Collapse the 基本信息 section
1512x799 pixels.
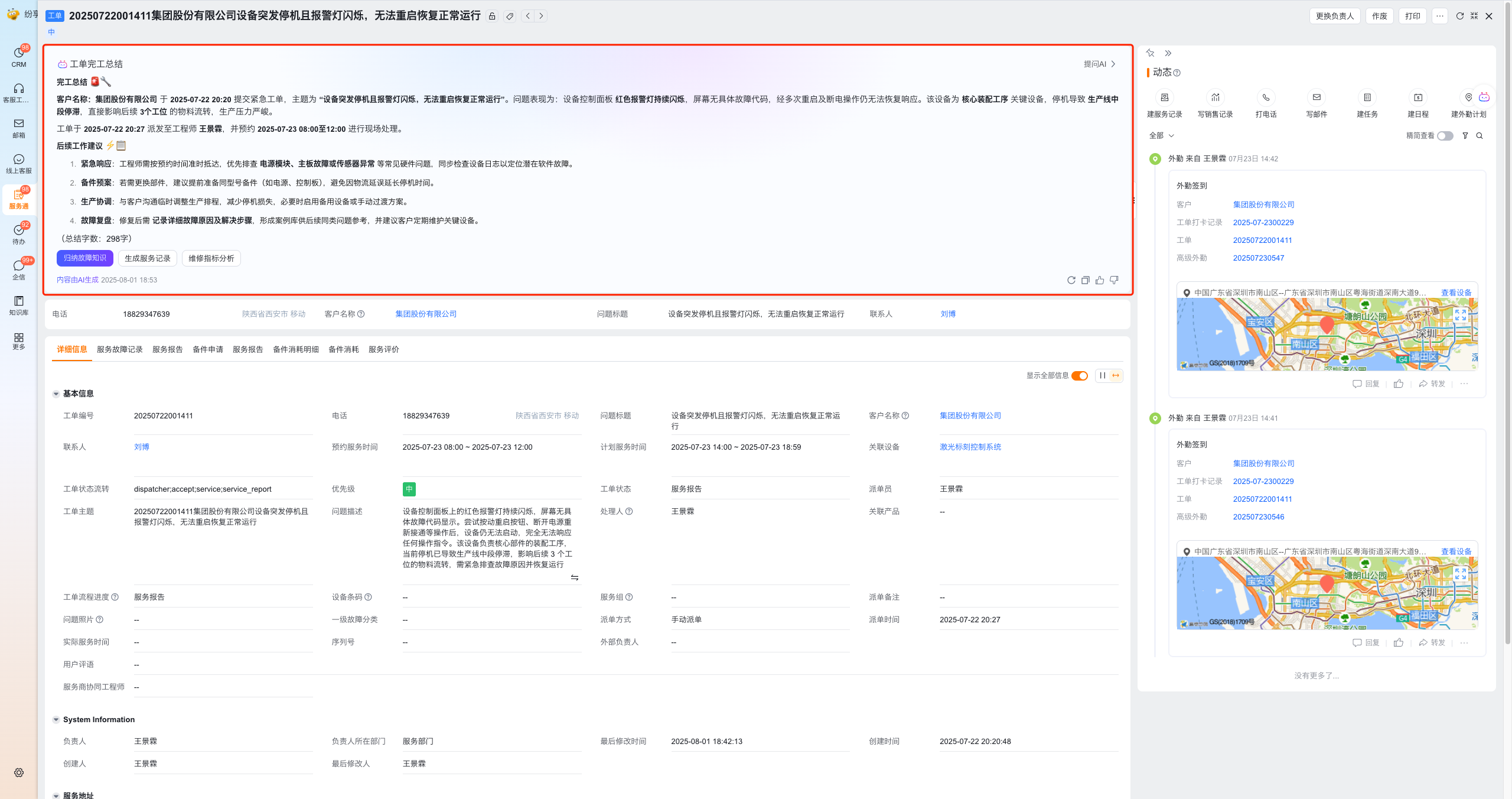(x=56, y=394)
